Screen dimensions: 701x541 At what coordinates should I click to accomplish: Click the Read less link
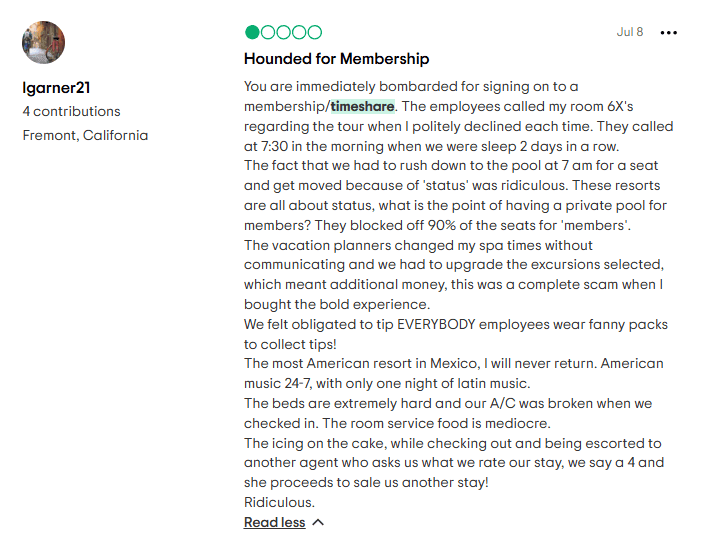(274, 522)
